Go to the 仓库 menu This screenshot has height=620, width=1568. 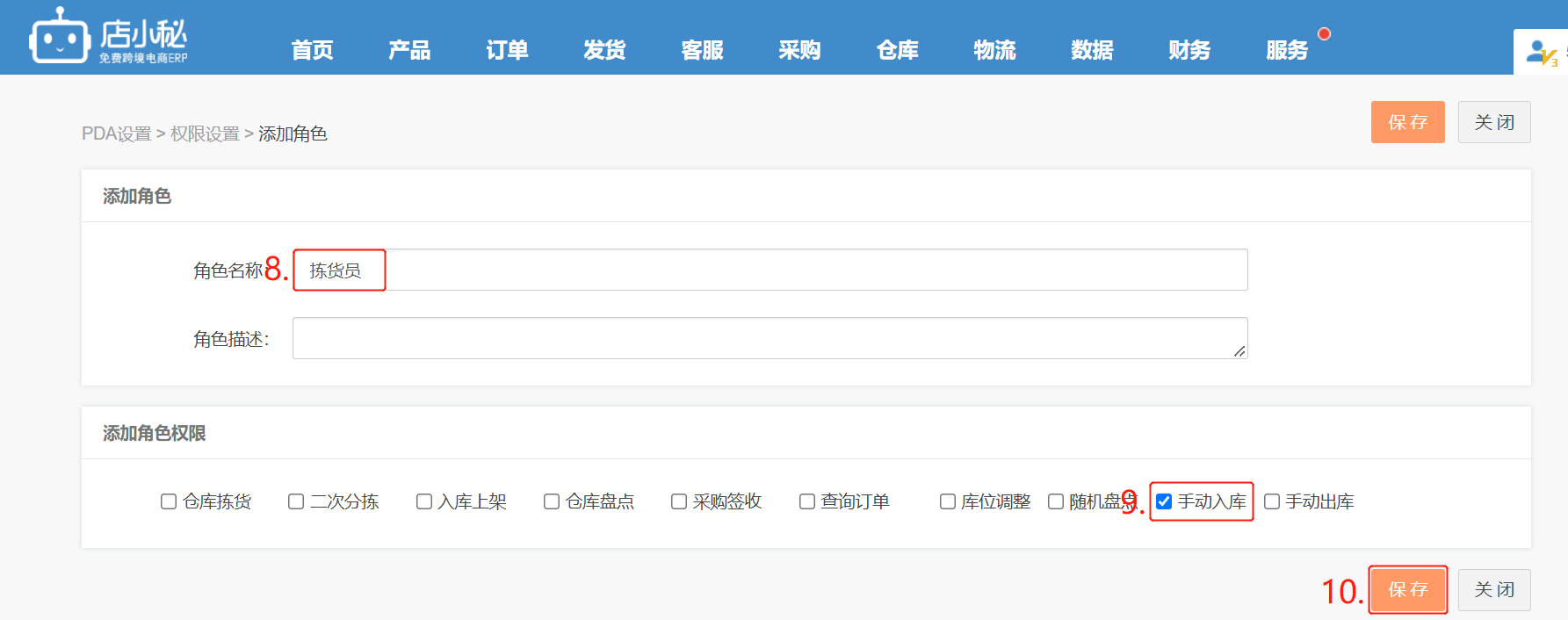(897, 50)
